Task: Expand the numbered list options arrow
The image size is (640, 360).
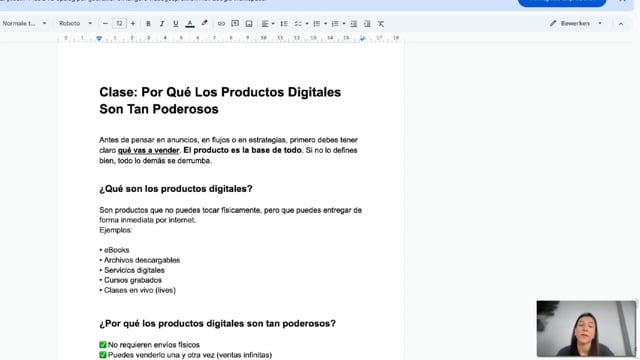Action: point(344,24)
